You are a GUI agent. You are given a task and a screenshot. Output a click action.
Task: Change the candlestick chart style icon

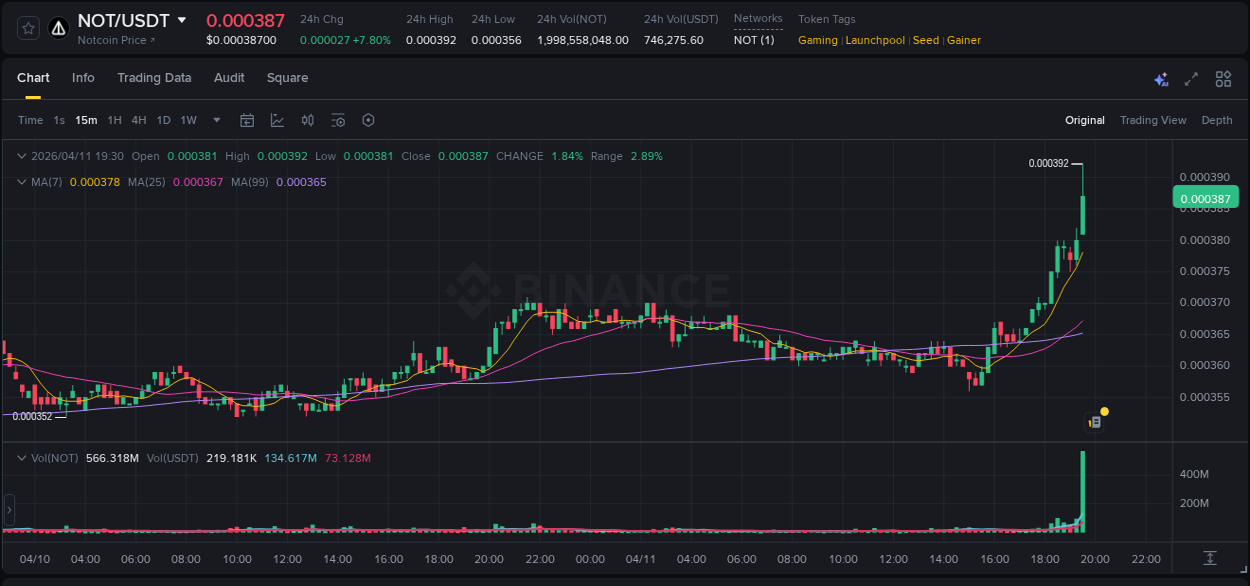pos(308,120)
